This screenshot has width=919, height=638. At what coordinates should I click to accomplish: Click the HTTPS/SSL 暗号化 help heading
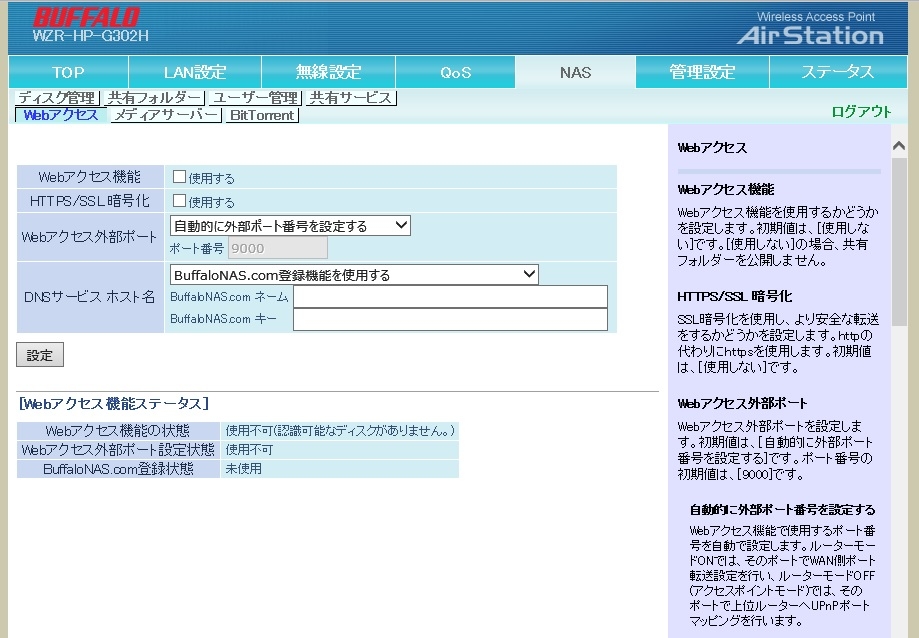tap(735, 296)
